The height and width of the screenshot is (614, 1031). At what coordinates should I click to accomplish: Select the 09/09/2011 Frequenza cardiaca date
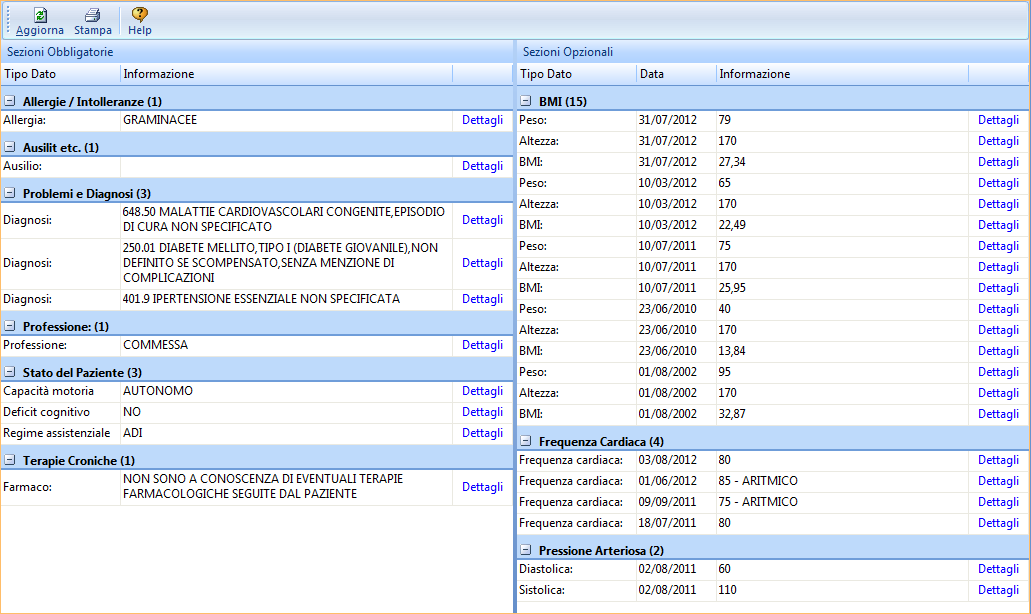click(x=667, y=502)
